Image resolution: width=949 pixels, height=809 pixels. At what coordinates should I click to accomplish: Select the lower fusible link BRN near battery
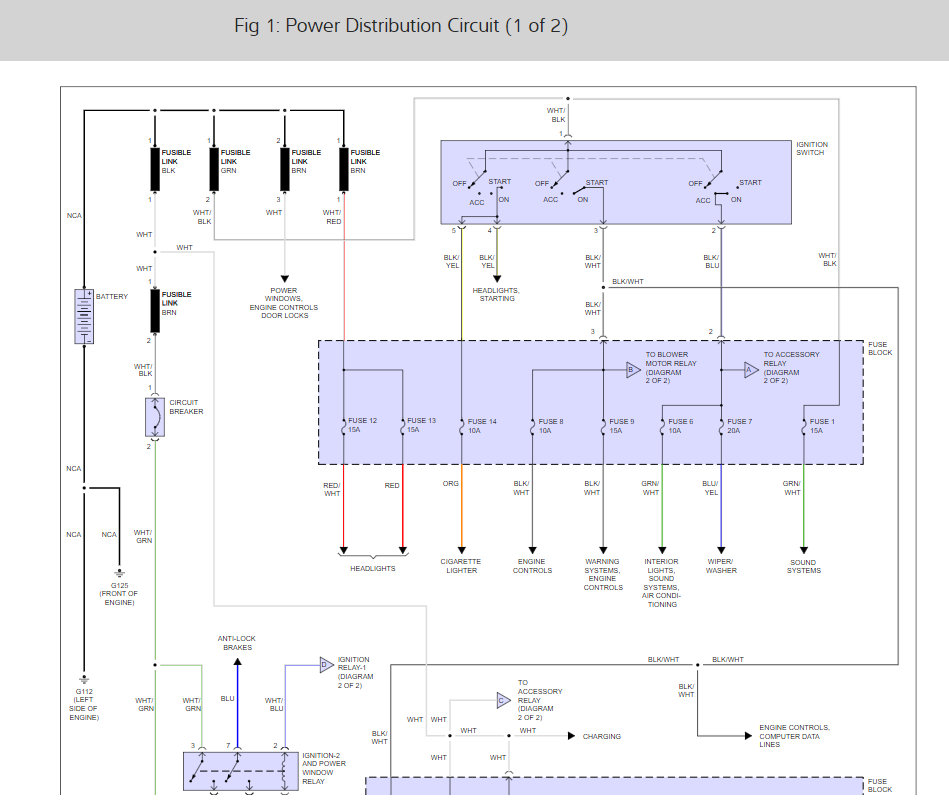[x=155, y=311]
